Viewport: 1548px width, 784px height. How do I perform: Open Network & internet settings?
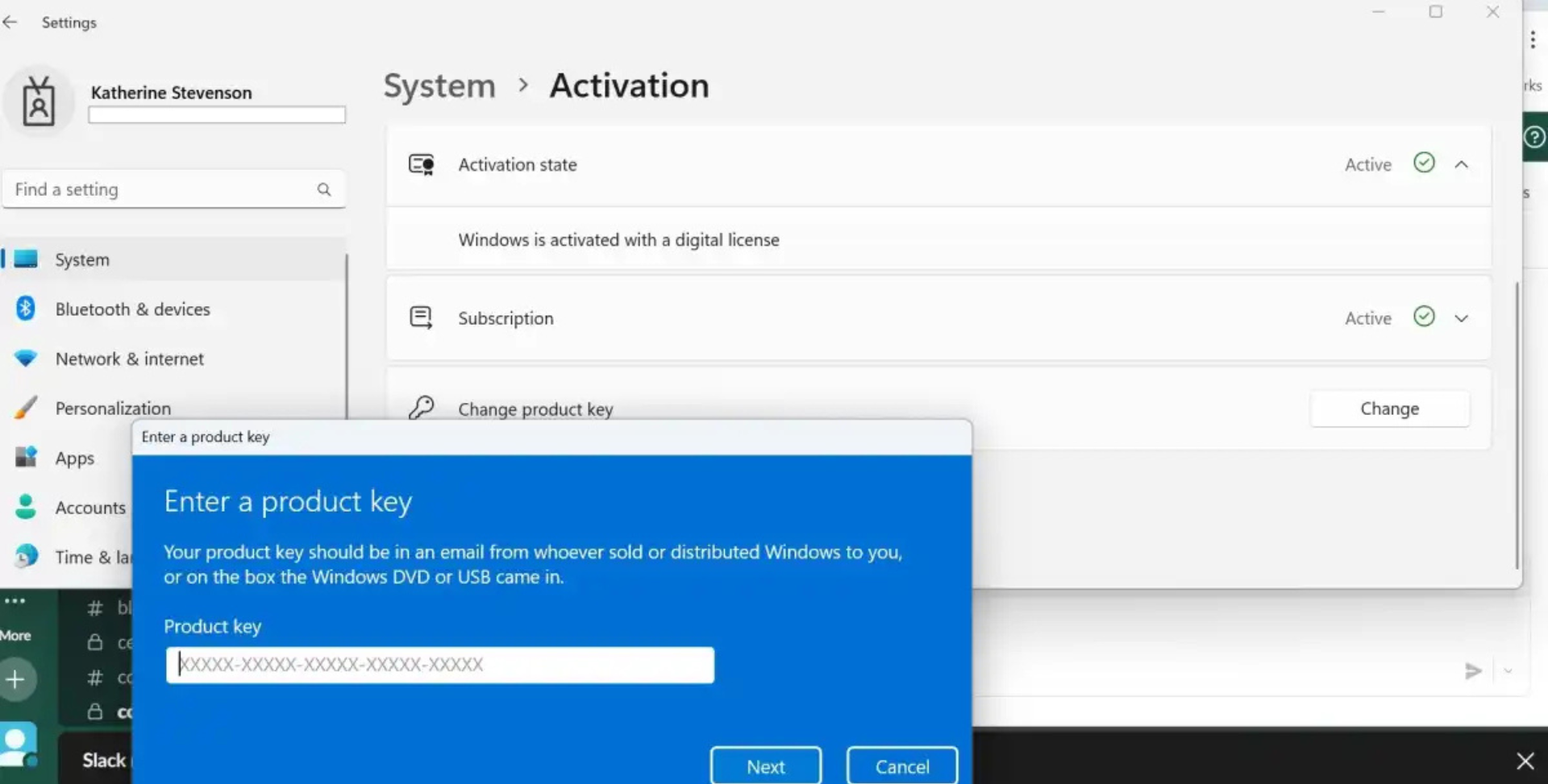pos(129,359)
